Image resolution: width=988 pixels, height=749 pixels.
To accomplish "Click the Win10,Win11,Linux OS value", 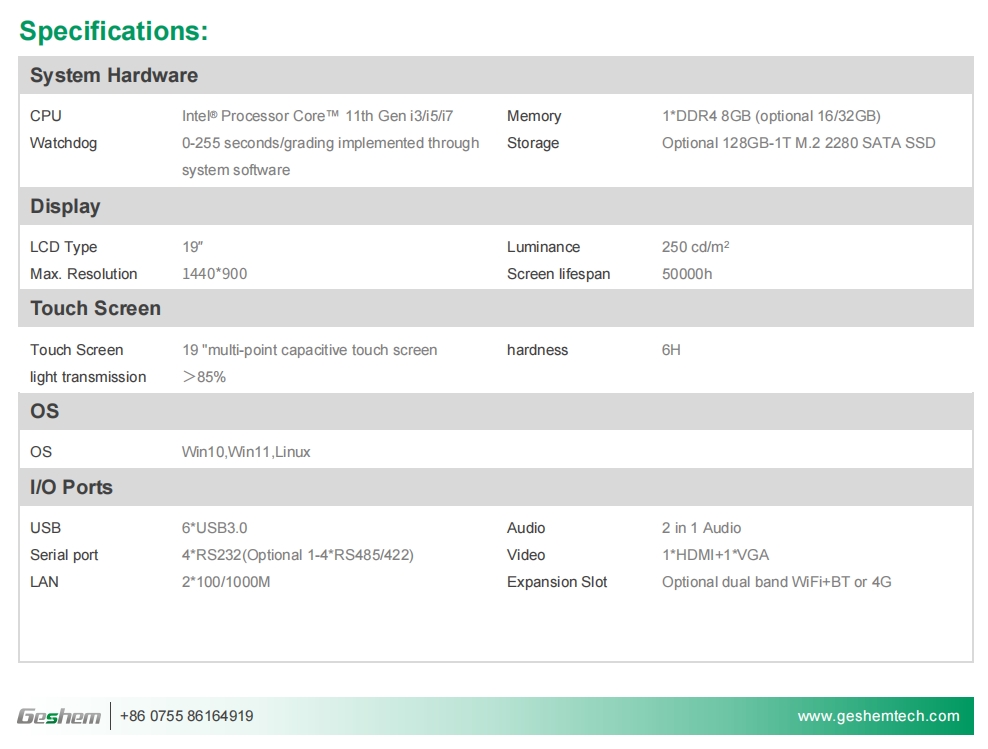I will (x=246, y=452).
